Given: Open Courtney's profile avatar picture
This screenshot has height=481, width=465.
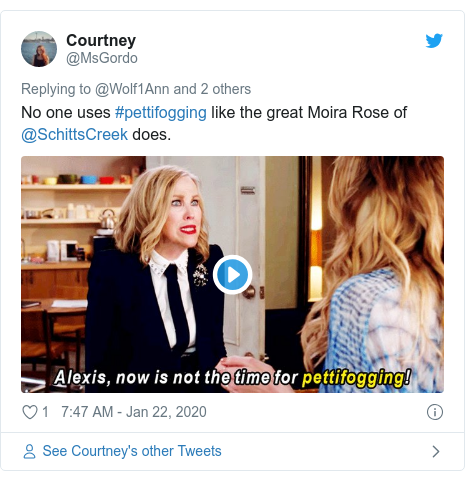Looking at the screenshot, I should [x=39, y=49].
